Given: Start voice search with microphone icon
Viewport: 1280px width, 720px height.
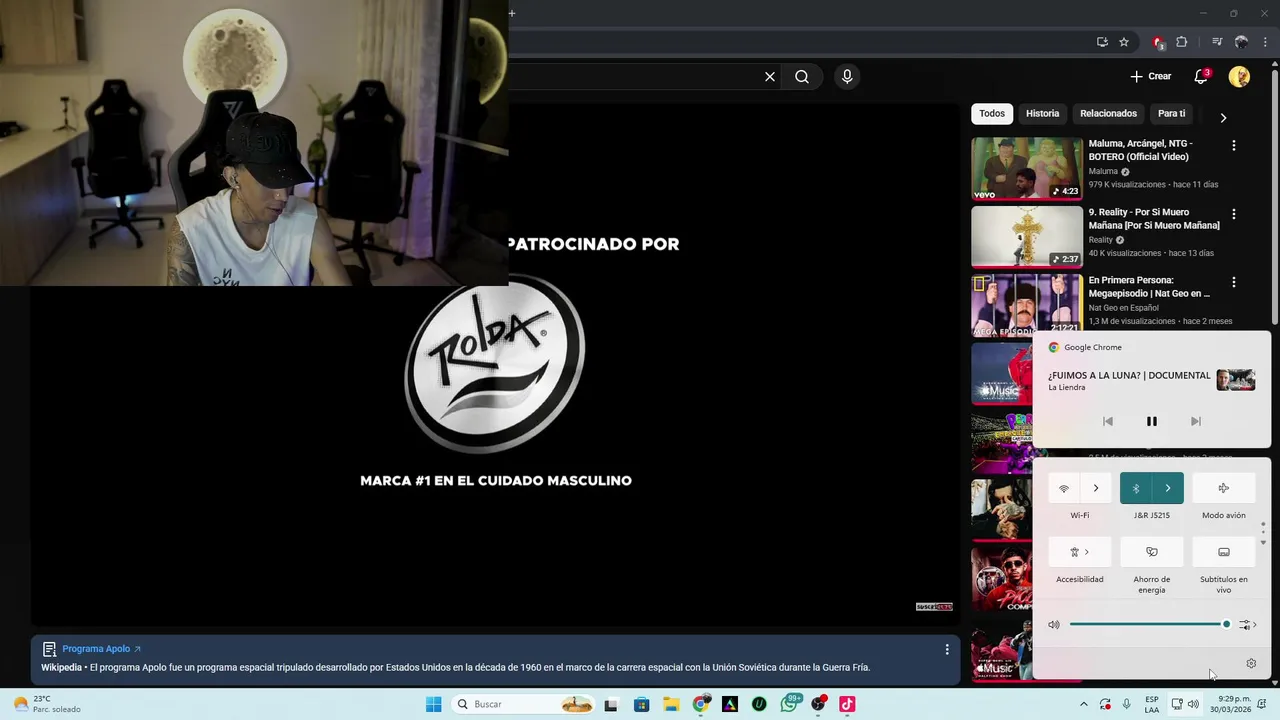Looking at the screenshot, I should tap(847, 77).
